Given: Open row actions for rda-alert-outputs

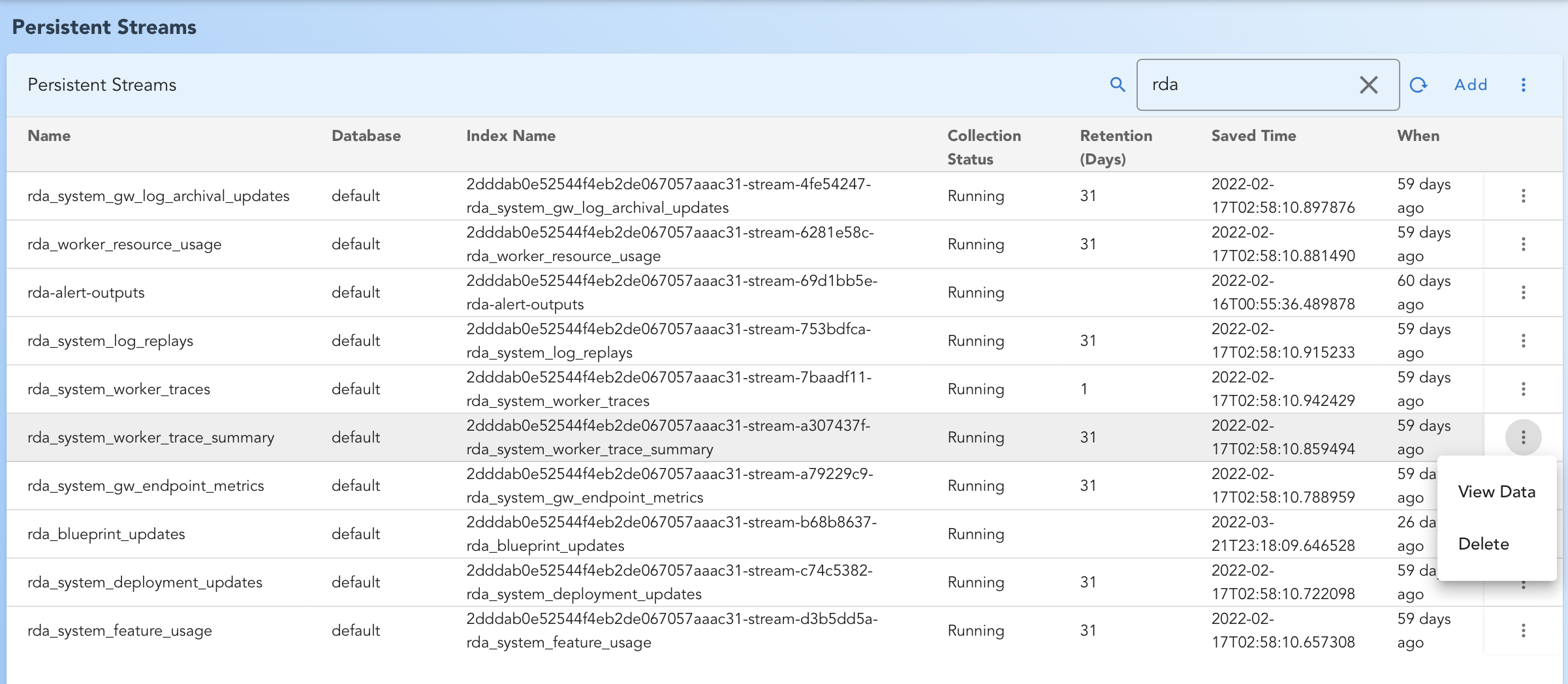Looking at the screenshot, I should coord(1523,292).
